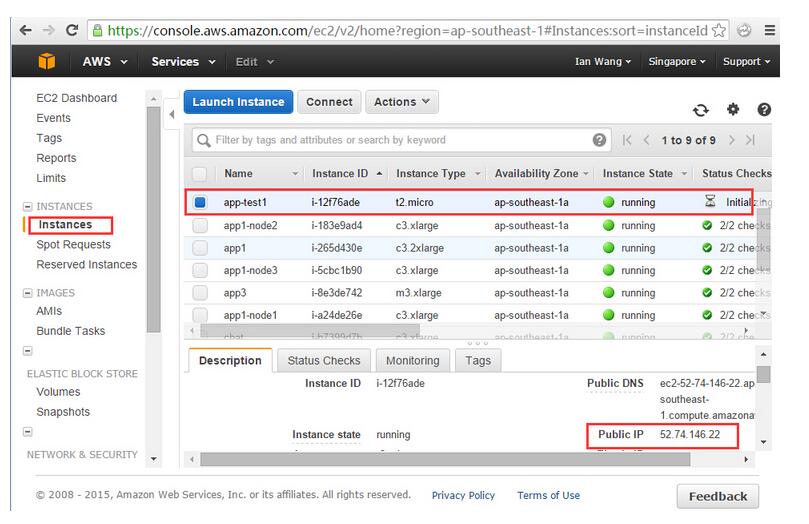Click the browser forward arrow

tap(48, 30)
